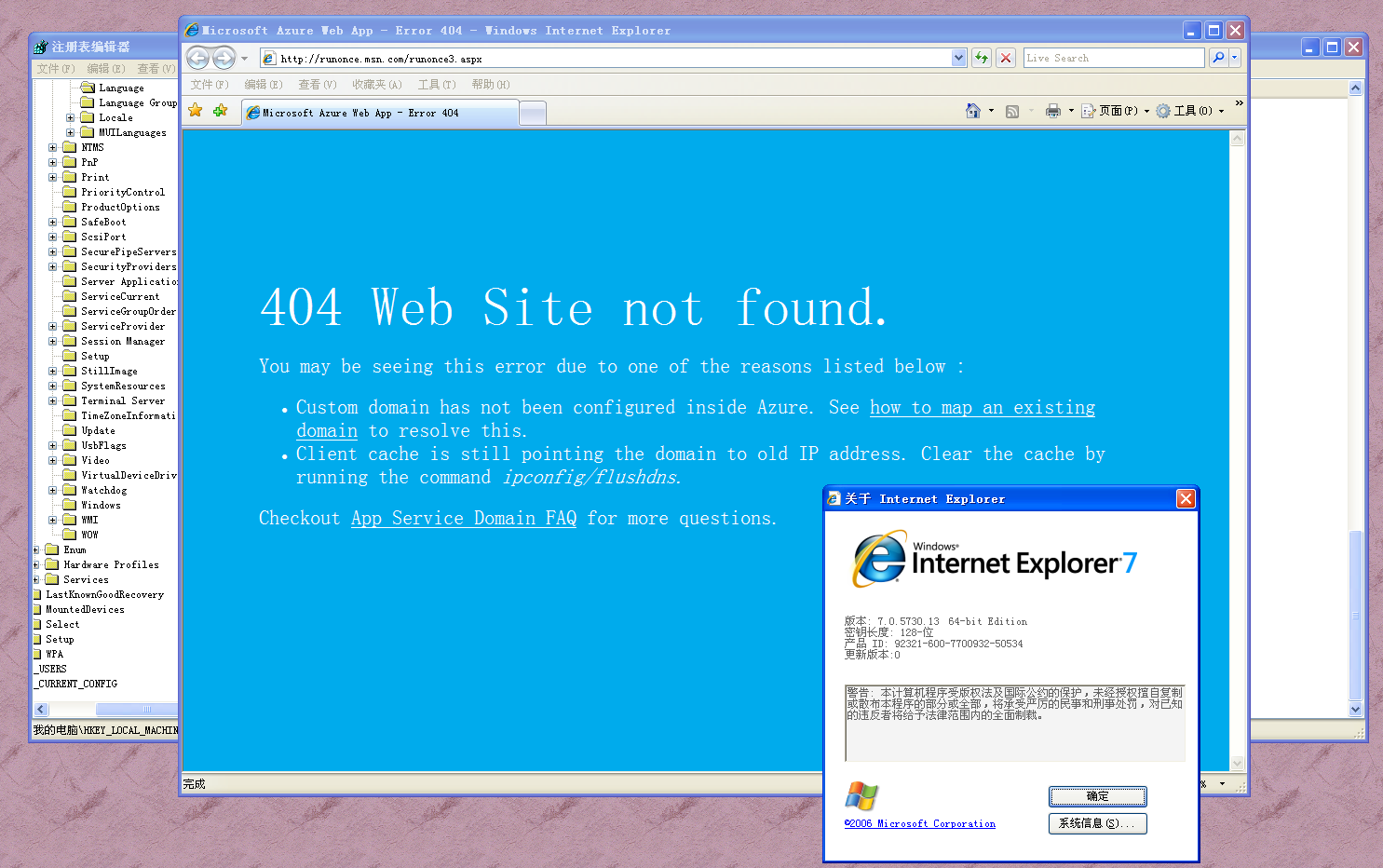Open the Print options dropdown arrow
This screenshot has height=868, width=1383.
(x=1071, y=111)
